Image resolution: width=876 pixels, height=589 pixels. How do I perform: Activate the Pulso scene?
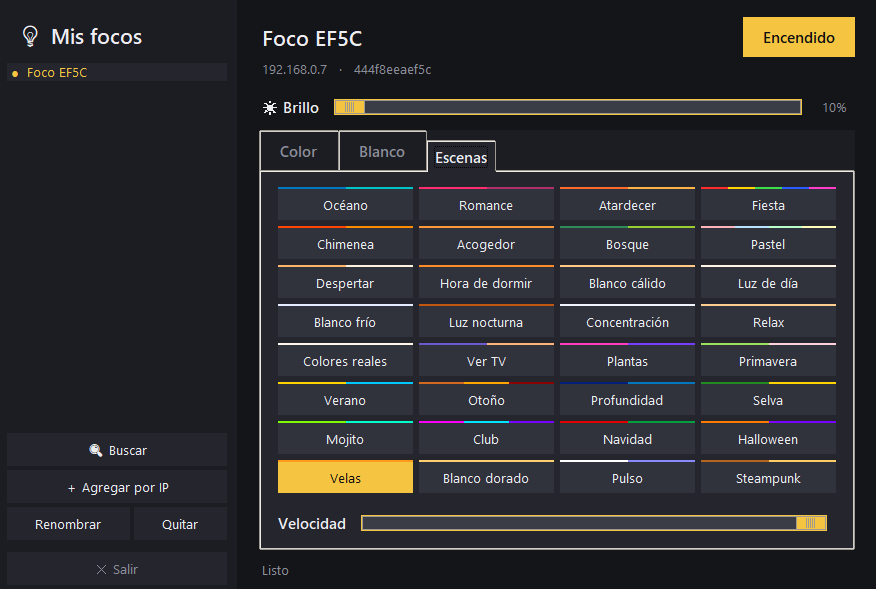[627, 478]
